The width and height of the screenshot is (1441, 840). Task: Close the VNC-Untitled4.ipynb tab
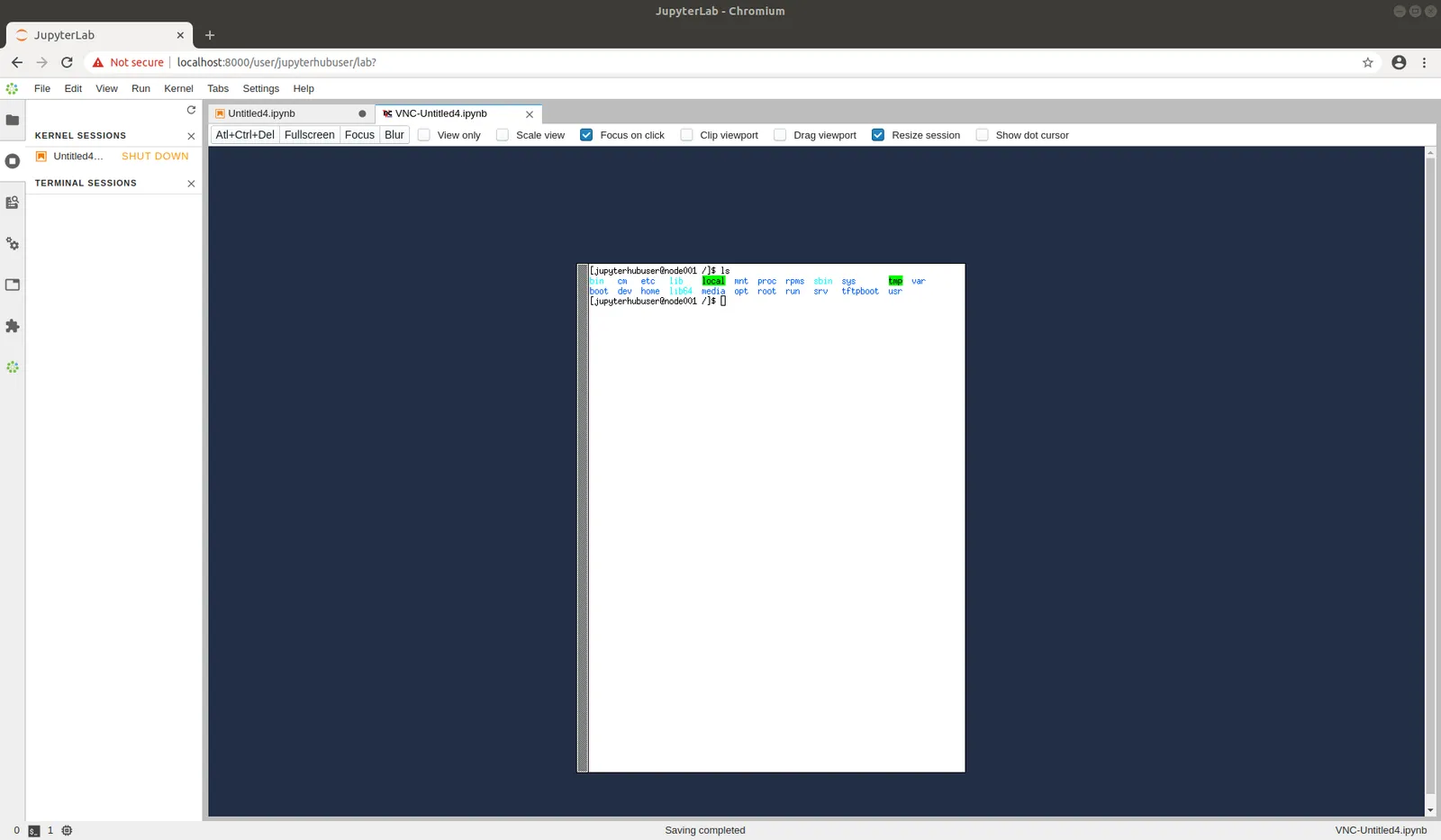point(530,114)
